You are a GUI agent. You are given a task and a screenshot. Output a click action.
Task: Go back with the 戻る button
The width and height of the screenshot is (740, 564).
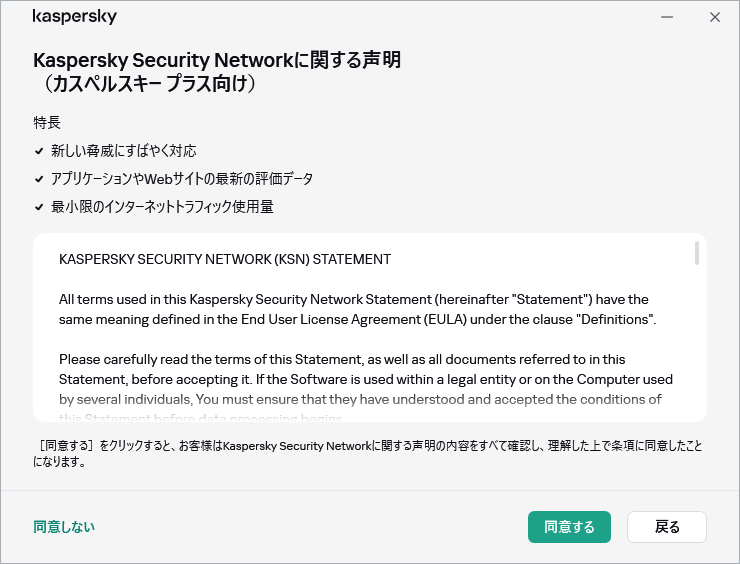(667, 527)
